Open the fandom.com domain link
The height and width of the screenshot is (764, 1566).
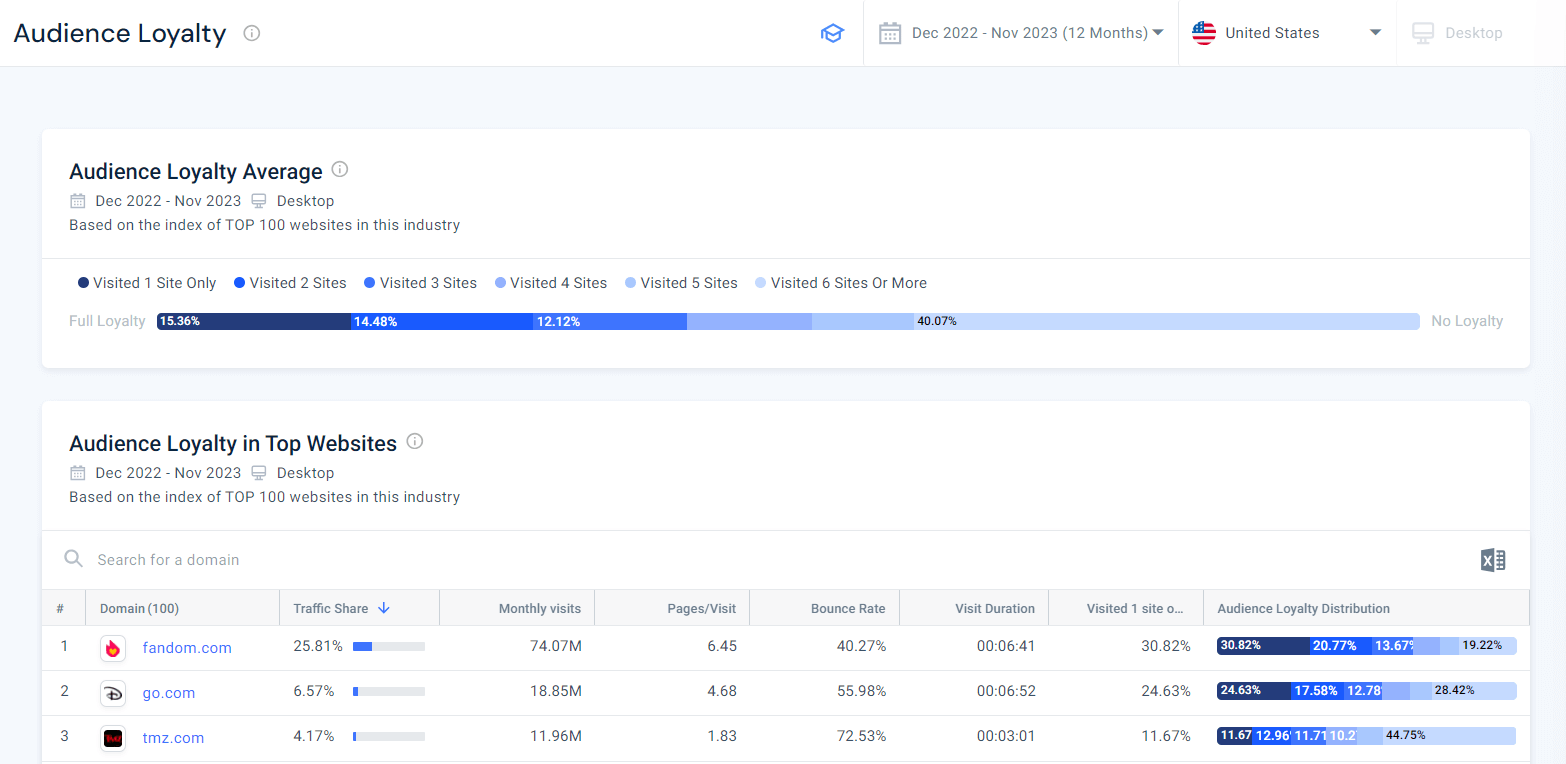click(187, 648)
